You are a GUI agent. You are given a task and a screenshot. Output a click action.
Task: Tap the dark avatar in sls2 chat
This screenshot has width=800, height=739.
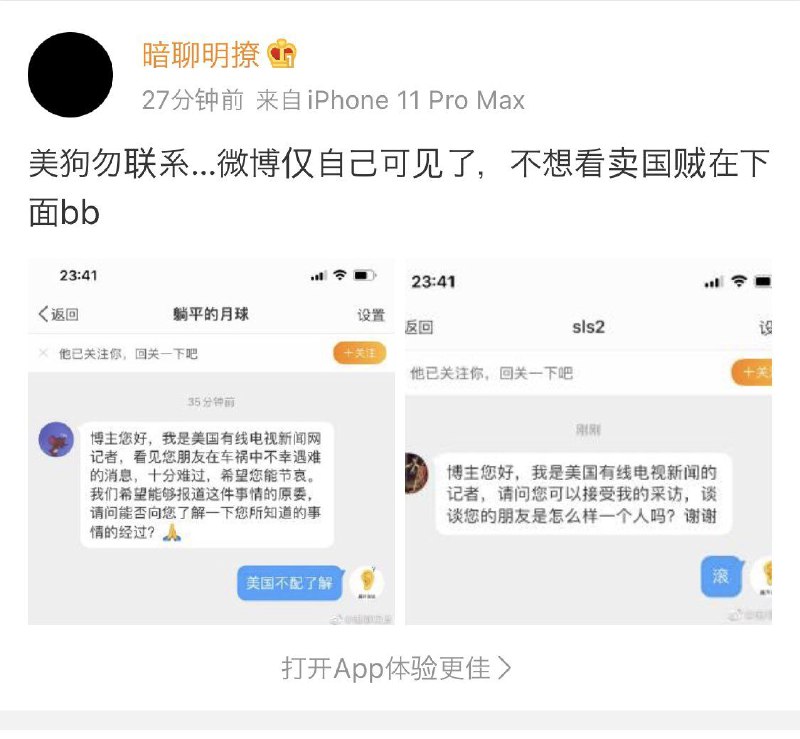pyautogui.click(x=417, y=473)
